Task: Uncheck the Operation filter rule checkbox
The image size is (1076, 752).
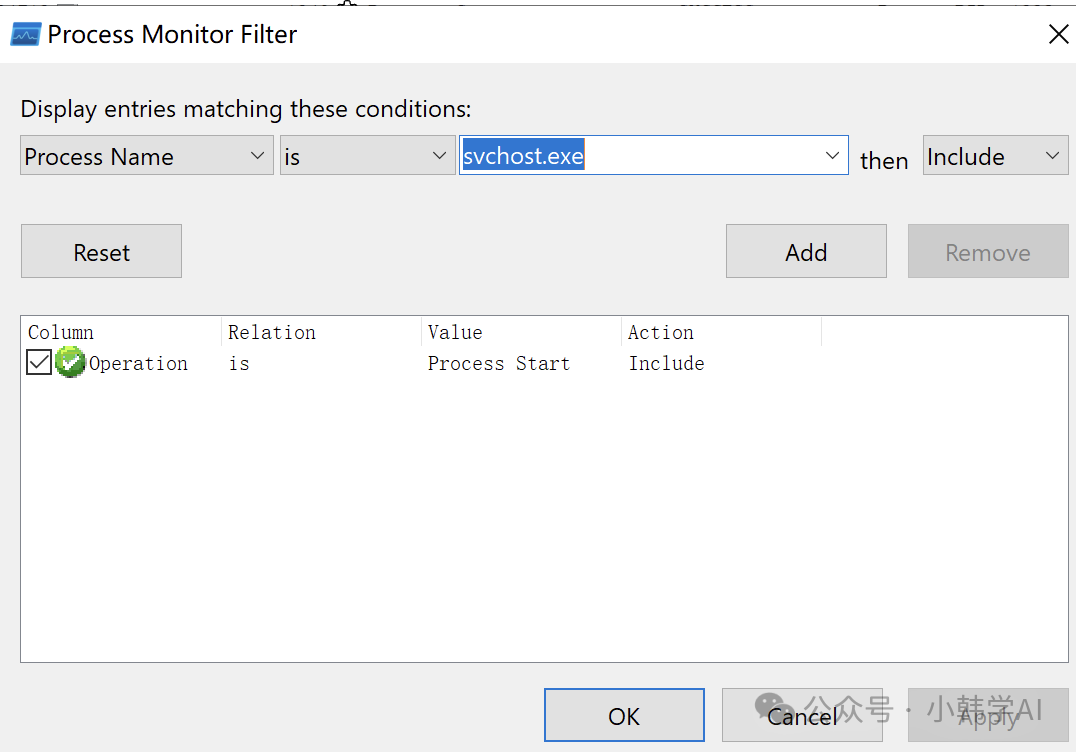Action: coord(39,363)
